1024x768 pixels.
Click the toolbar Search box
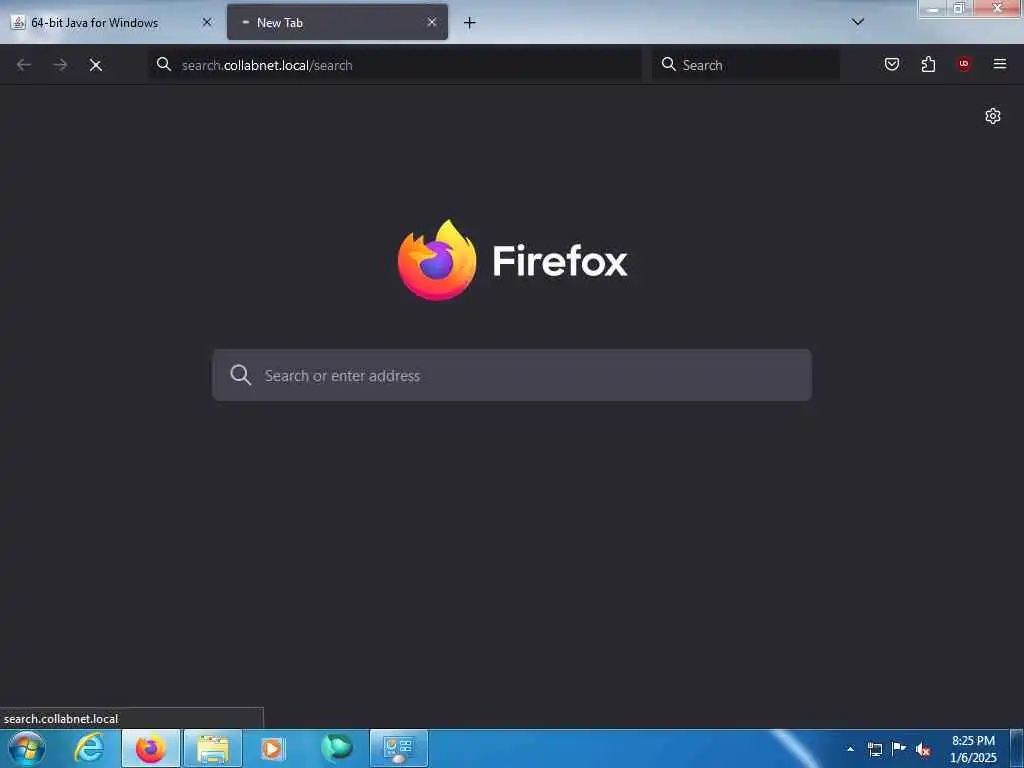coord(746,65)
